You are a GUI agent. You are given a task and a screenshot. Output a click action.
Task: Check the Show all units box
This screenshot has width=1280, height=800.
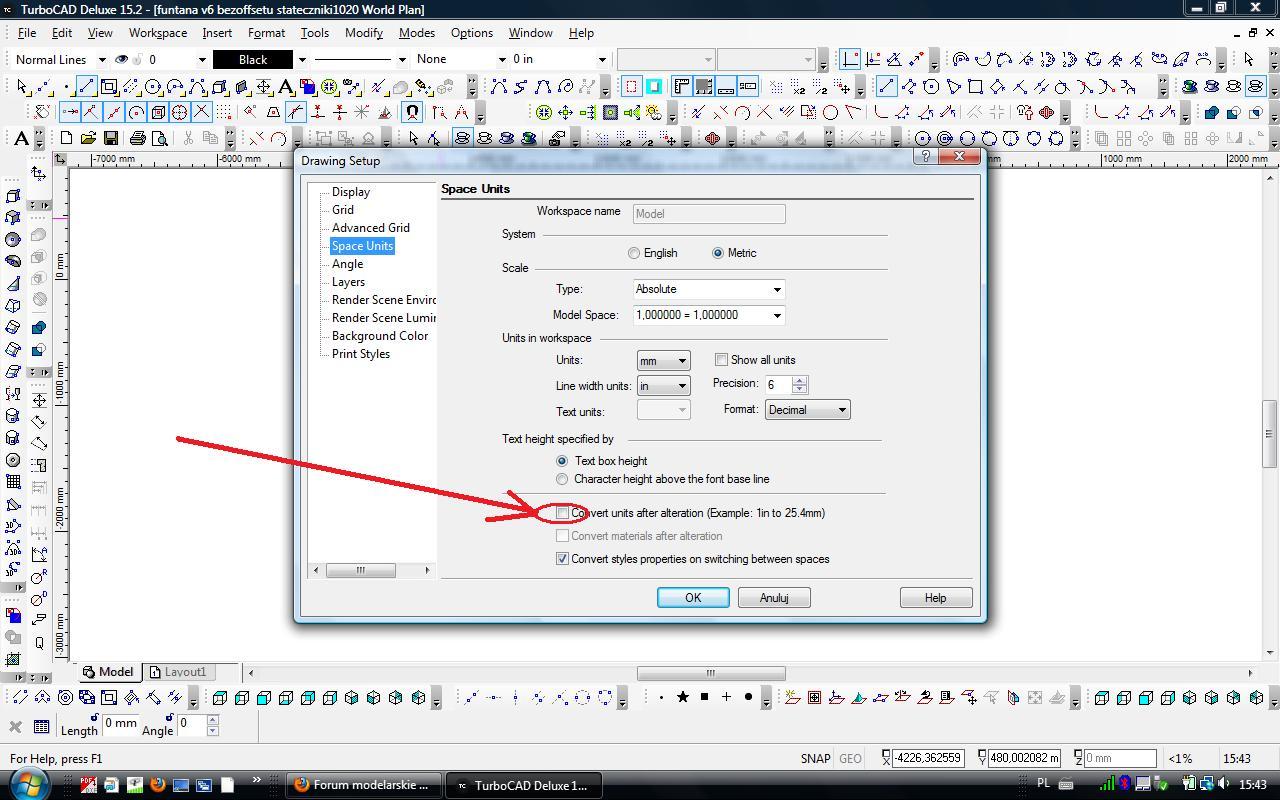click(x=721, y=360)
